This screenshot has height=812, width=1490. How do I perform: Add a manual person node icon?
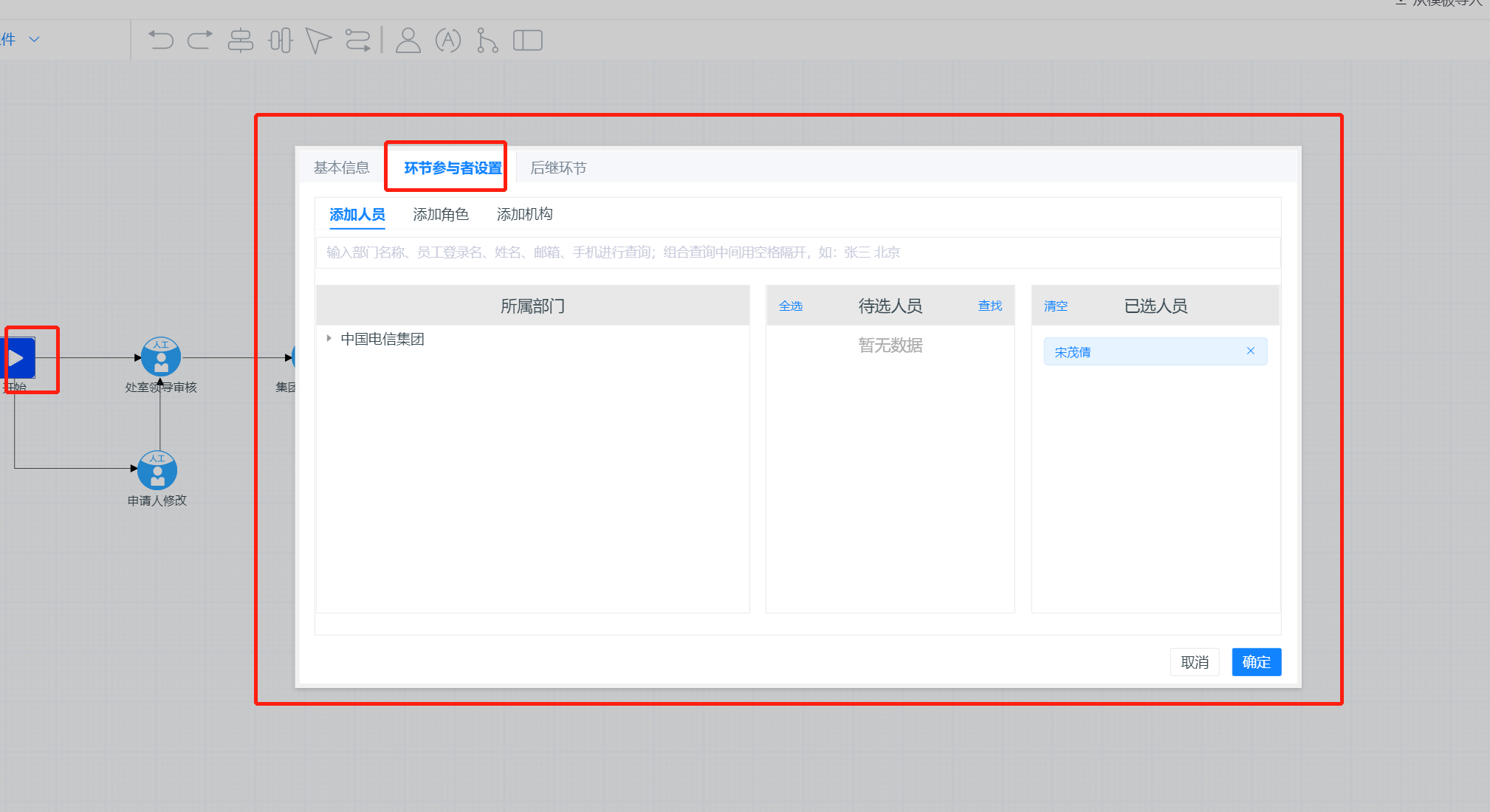(x=408, y=40)
